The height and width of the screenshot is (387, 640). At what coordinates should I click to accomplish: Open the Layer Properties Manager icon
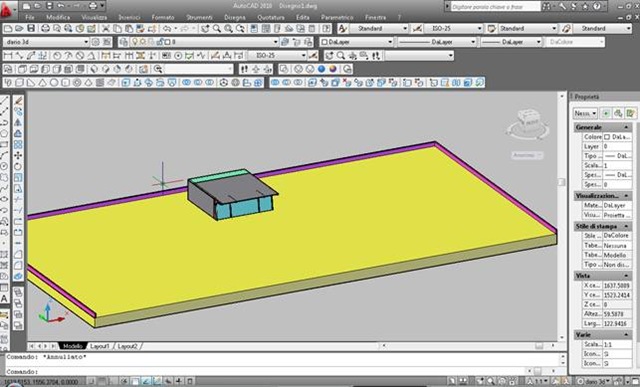(x=123, y=42)
